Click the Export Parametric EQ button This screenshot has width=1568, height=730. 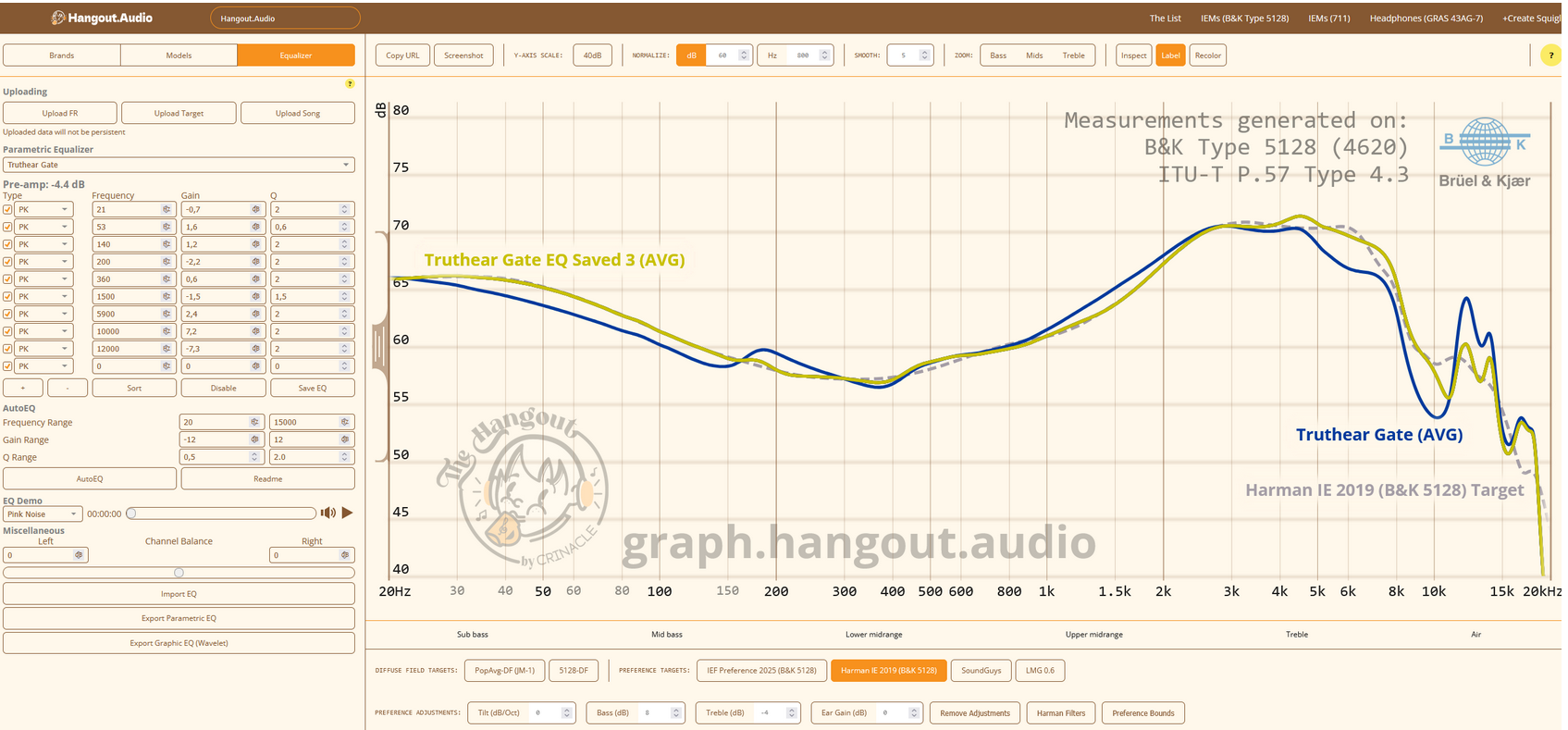pyautogui.click(x=179, y=618)
